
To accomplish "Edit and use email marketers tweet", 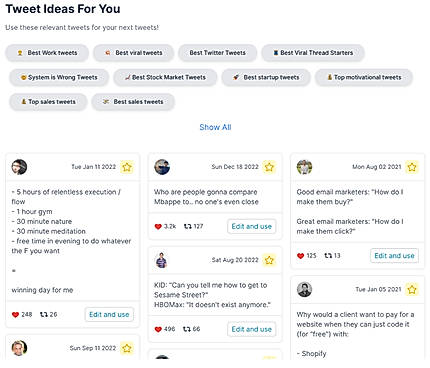I will (394, 256).
